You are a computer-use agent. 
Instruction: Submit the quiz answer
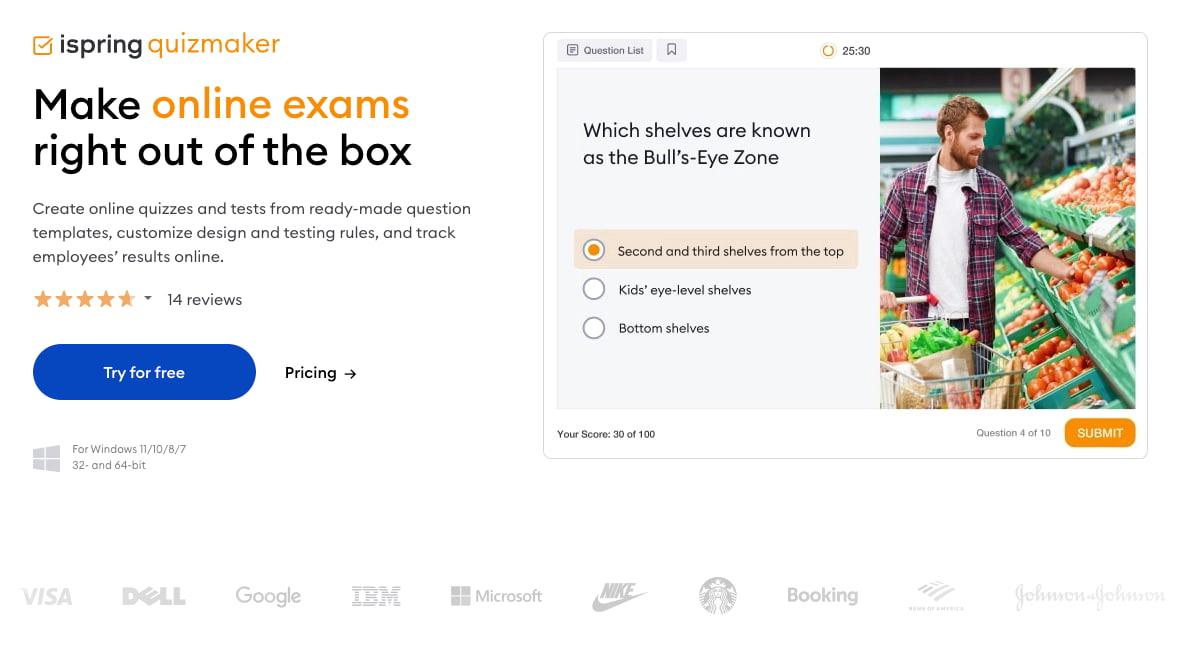pyautogui.click(x=1099, y=432)
